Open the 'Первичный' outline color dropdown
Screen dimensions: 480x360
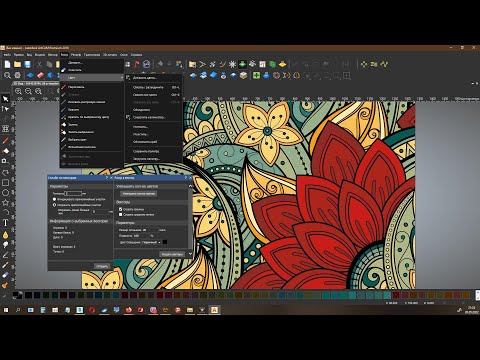click(151, 242)
